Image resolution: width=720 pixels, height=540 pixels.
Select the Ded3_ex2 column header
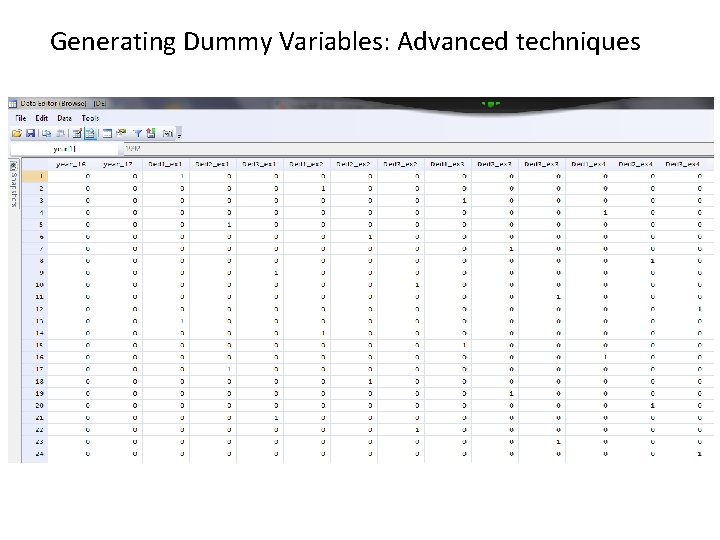(401, 164)
